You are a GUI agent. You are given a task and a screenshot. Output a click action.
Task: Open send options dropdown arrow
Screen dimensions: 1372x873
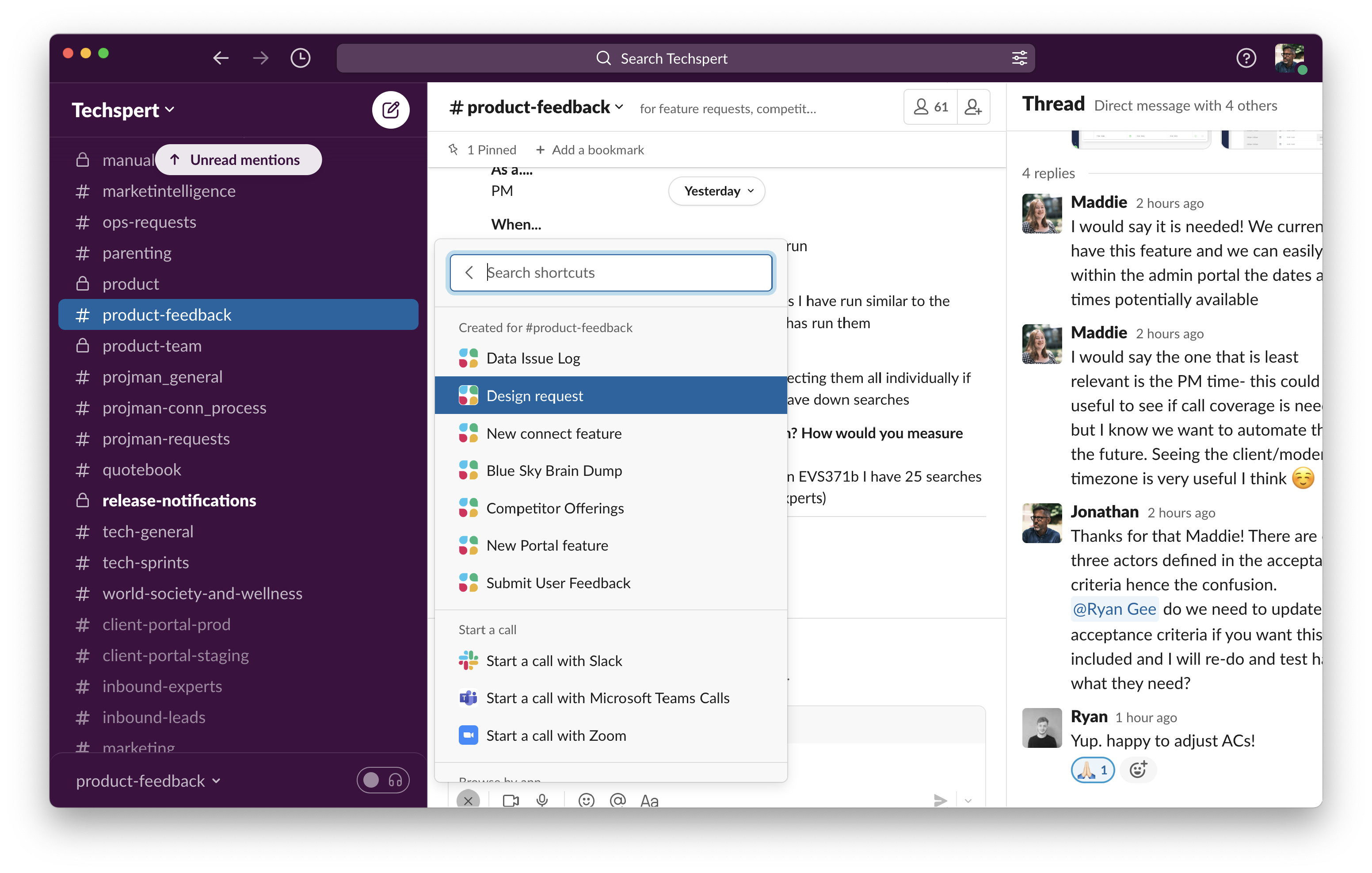click(x=968, y=800)
